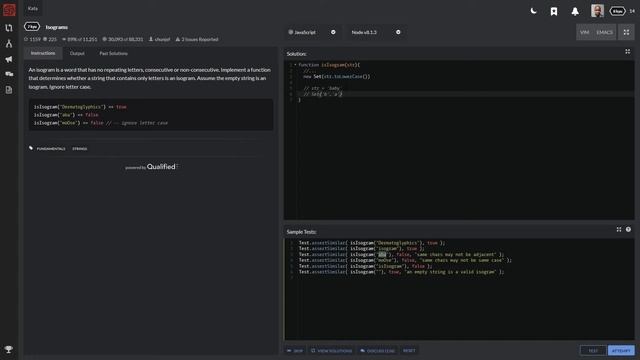This screenshot has width=640, height=360.
Task: Switch to the Instructions tab
Action: [x=43, y=53]
